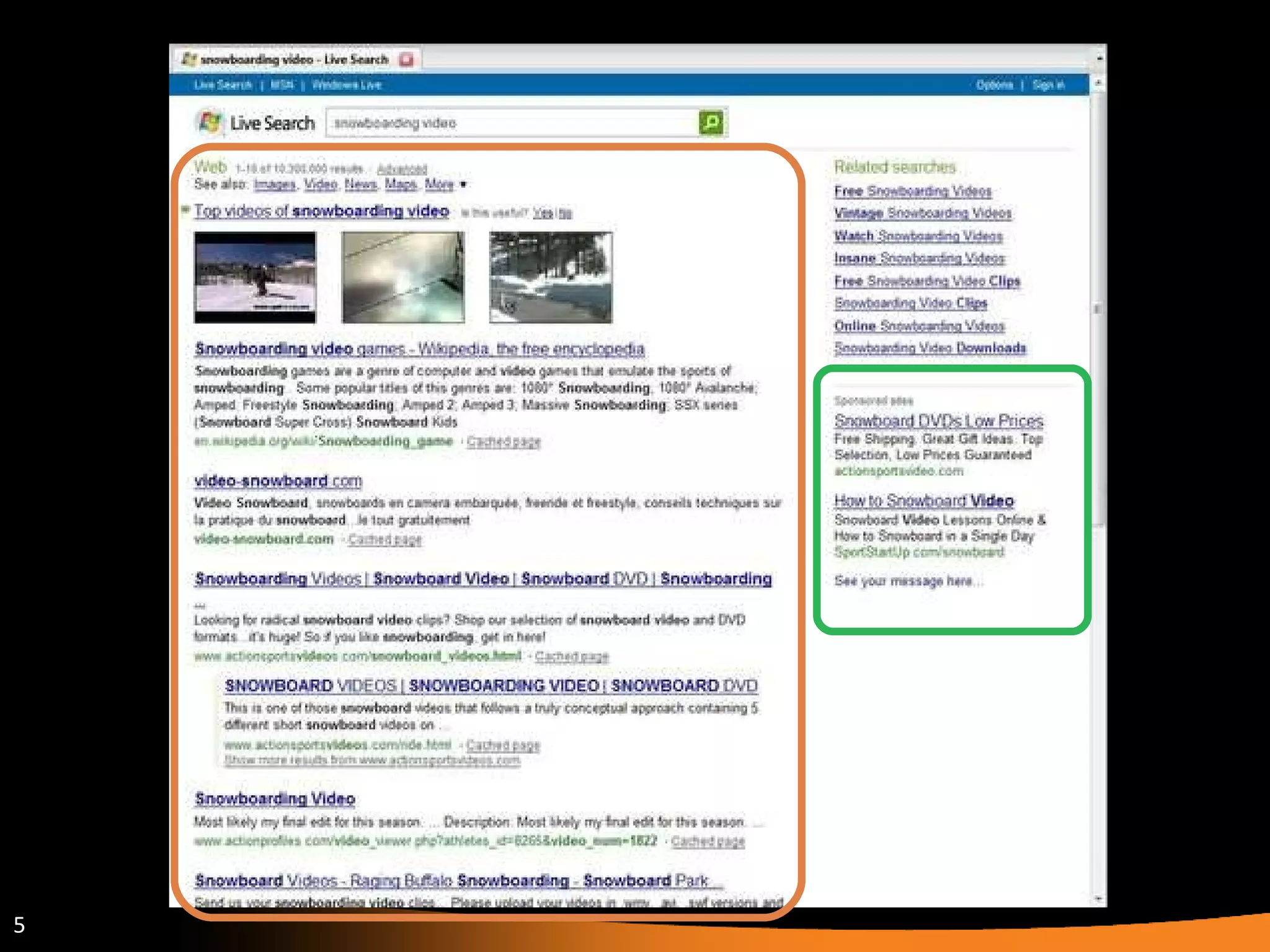Screen dimensions: 1270x952
Task: Open the Options link
Action: pos(994,85)
